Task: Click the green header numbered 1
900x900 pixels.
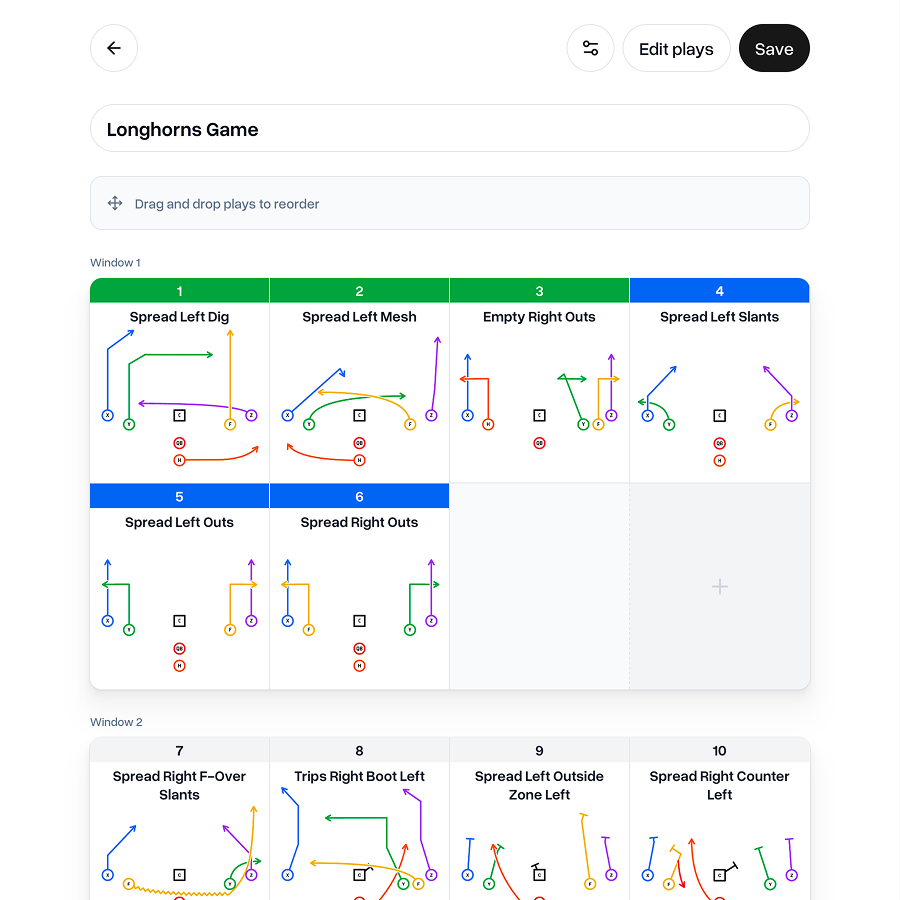Action: [180, 290]
